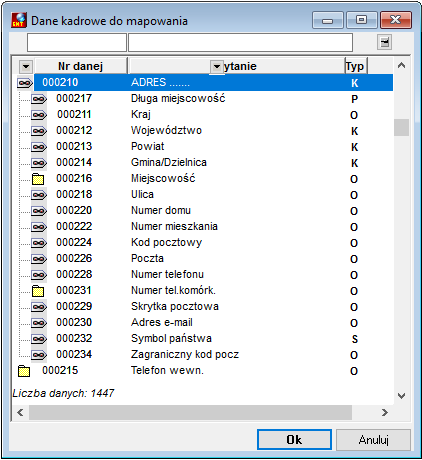Image resolution: width=422 pixels, height=460 pixels.
Task: Click the vertical scrollbar thumb
Action: coord(401,127)
